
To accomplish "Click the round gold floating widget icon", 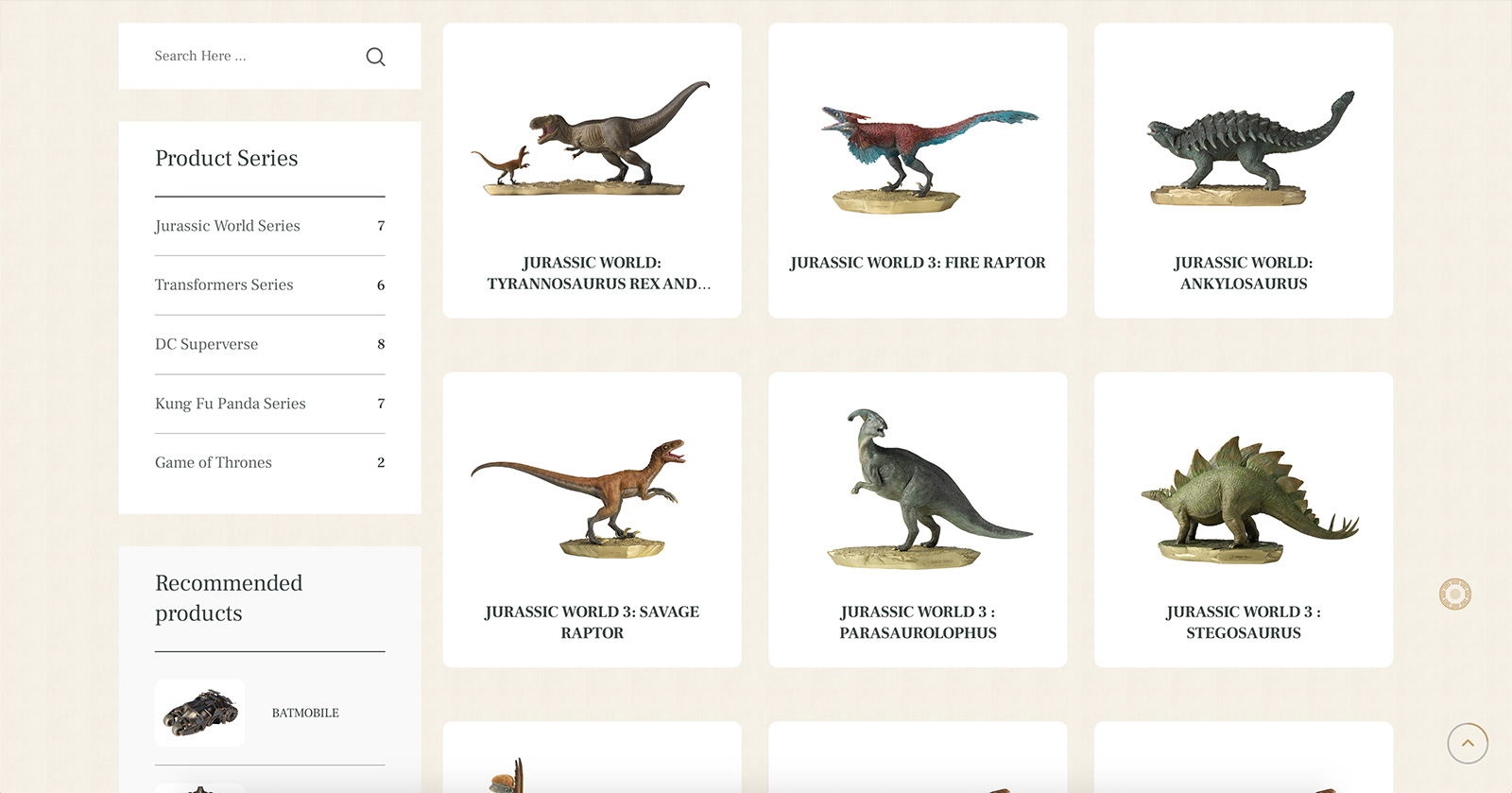I will click(1455, 595).
